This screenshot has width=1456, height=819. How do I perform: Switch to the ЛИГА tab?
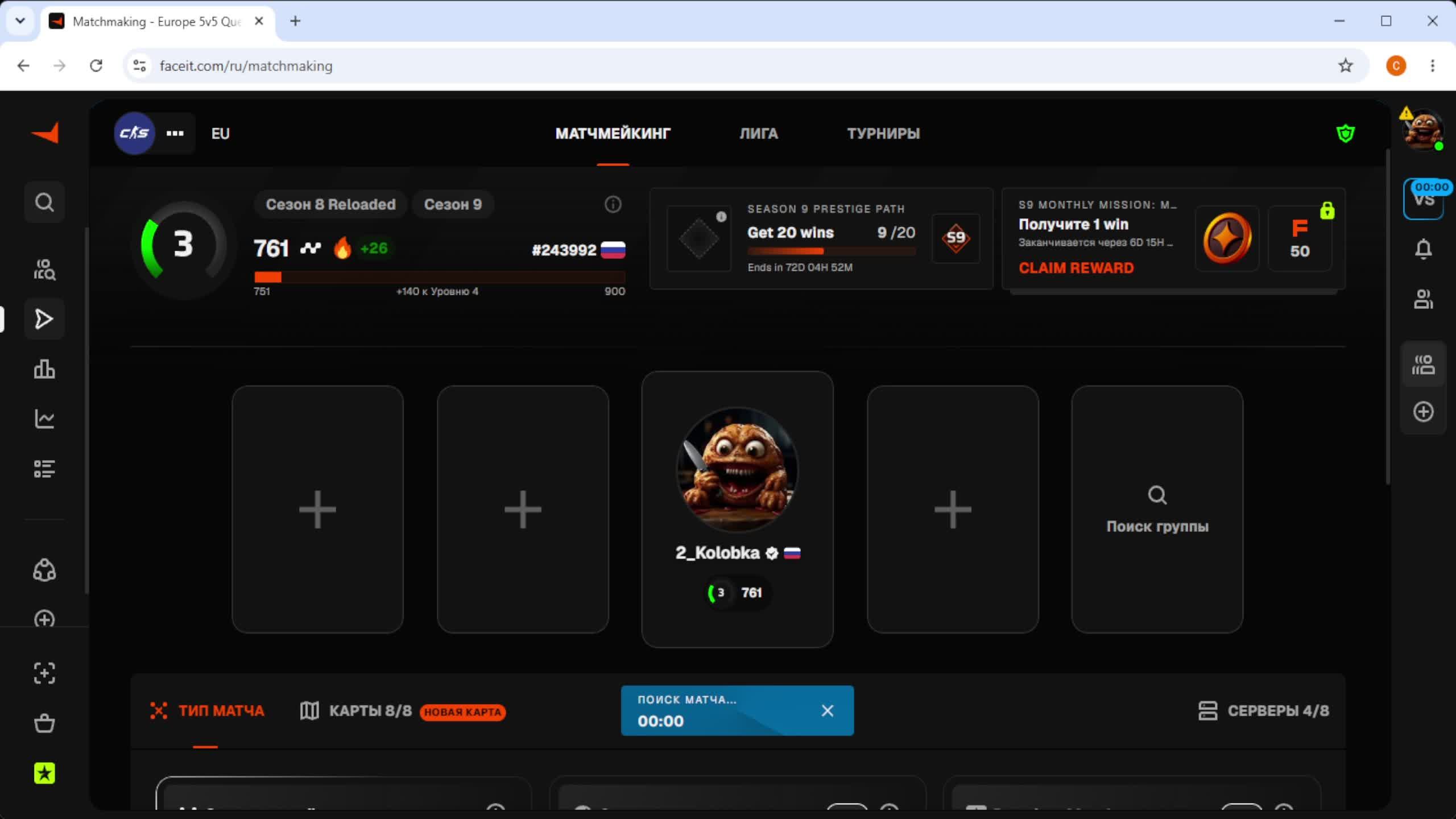(x=759, y=134)
